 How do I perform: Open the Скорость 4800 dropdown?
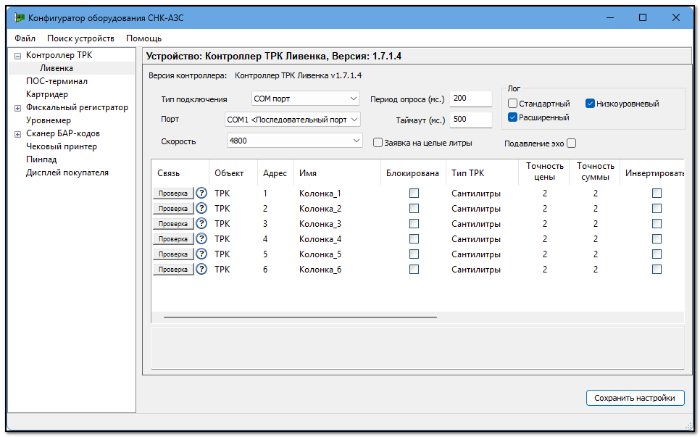pos(295,141)
